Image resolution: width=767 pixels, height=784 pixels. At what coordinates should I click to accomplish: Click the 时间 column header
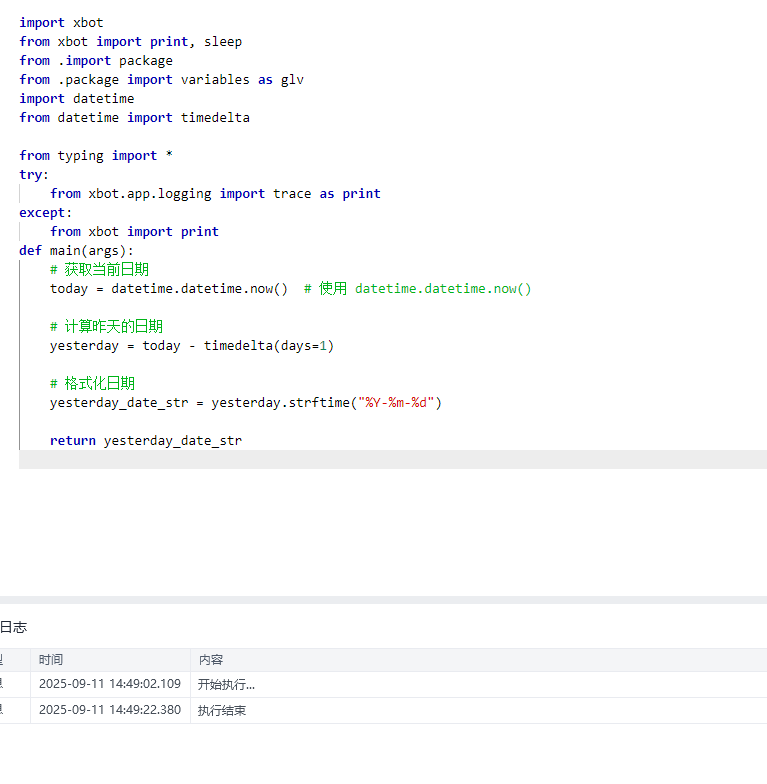click(51, 660)
